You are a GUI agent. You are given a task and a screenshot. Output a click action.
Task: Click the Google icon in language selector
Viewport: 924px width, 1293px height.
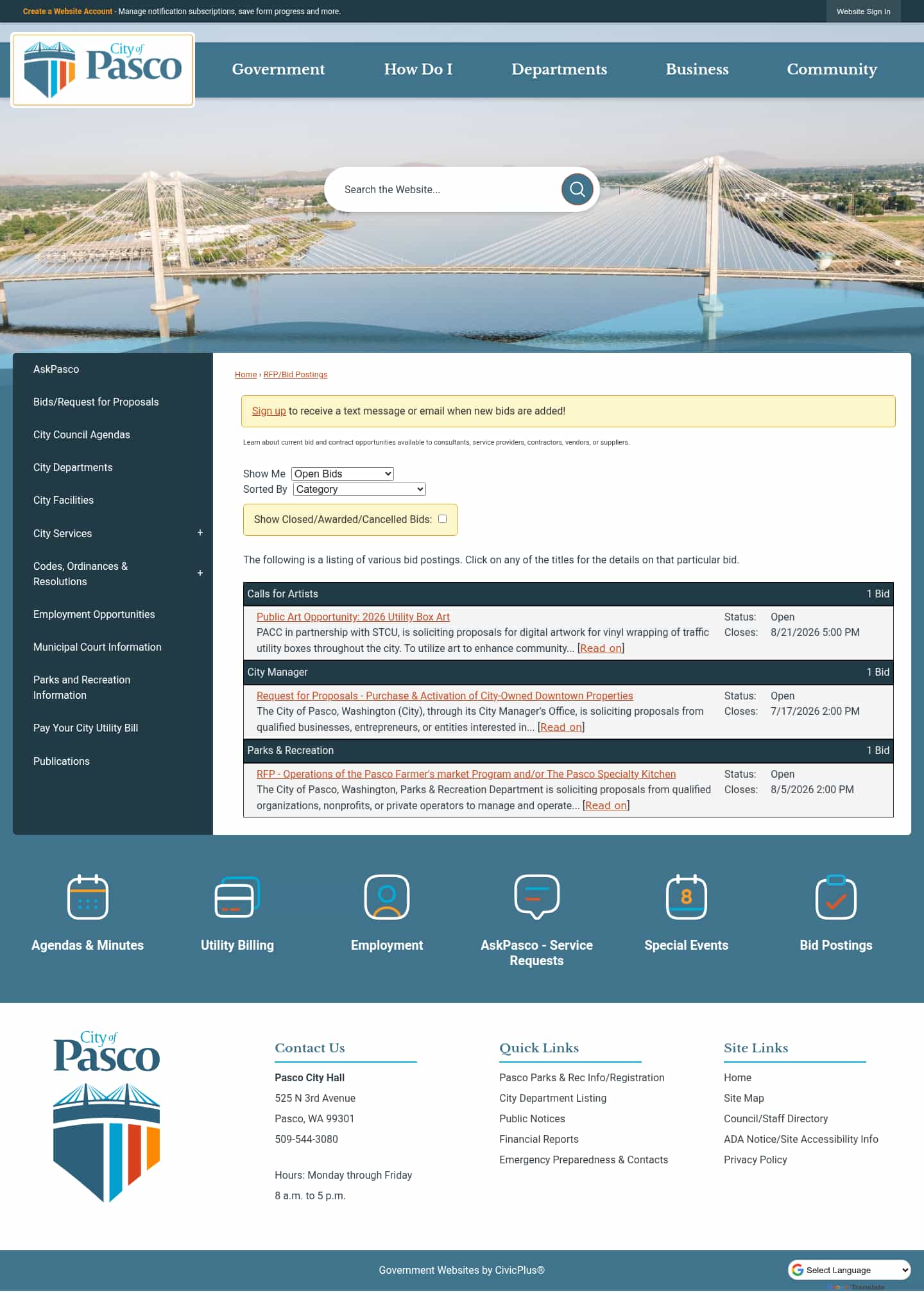click(798, 1270)
